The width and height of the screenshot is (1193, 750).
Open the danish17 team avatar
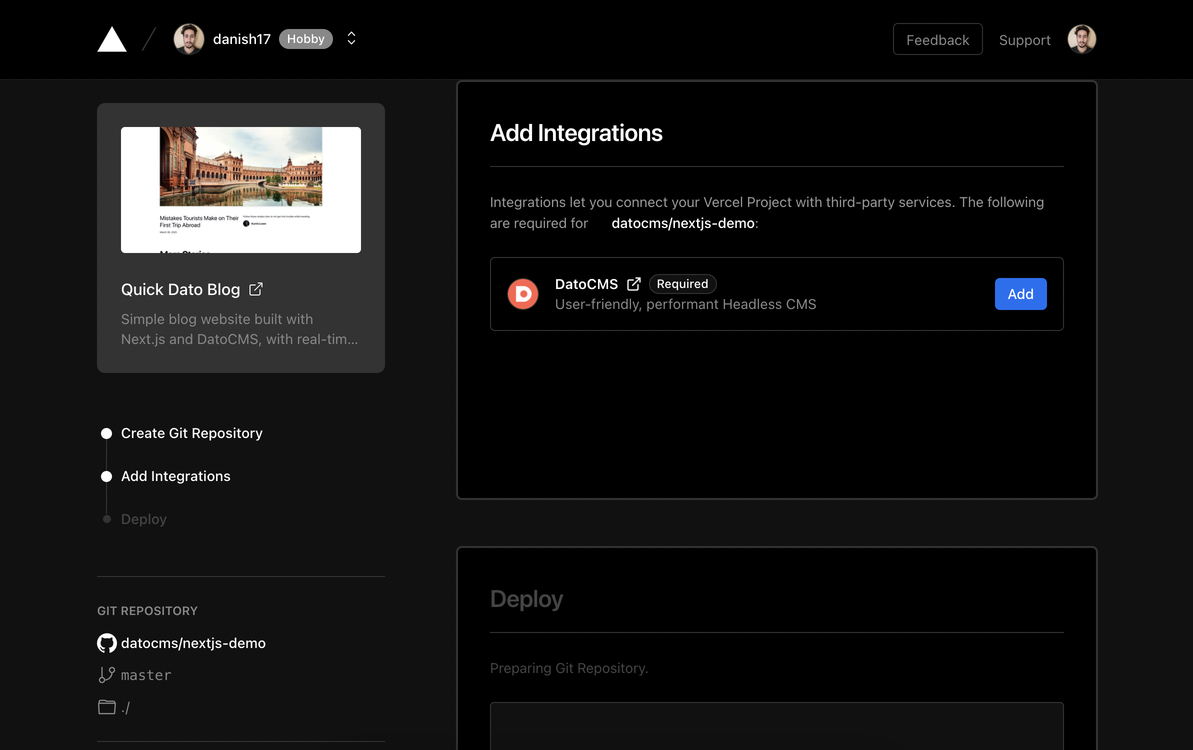(x=189, y=39)
